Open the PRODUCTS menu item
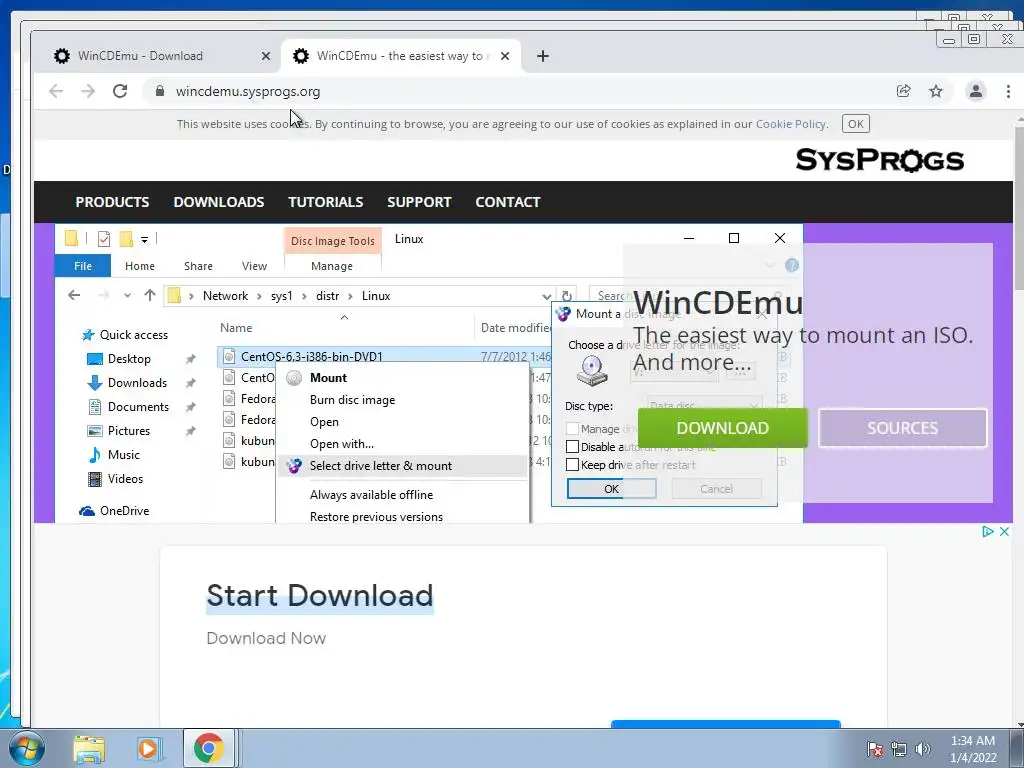 pyautogui.click(x=112, y=202)
